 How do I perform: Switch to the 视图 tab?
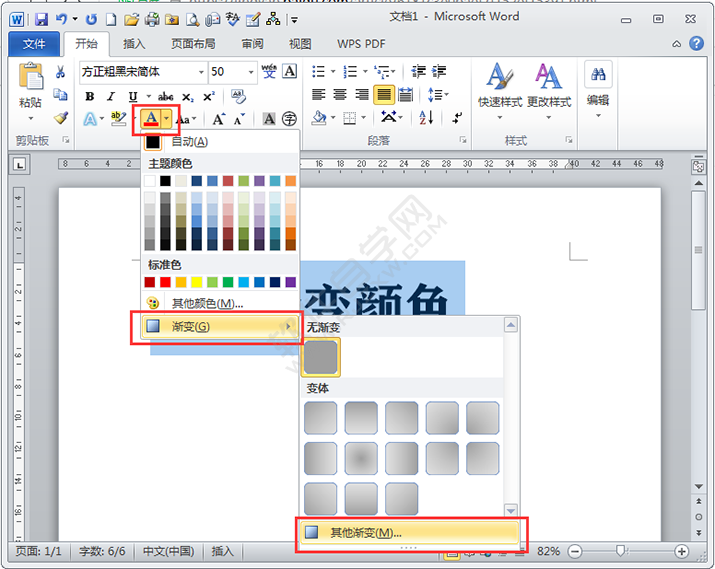point(300,44)
